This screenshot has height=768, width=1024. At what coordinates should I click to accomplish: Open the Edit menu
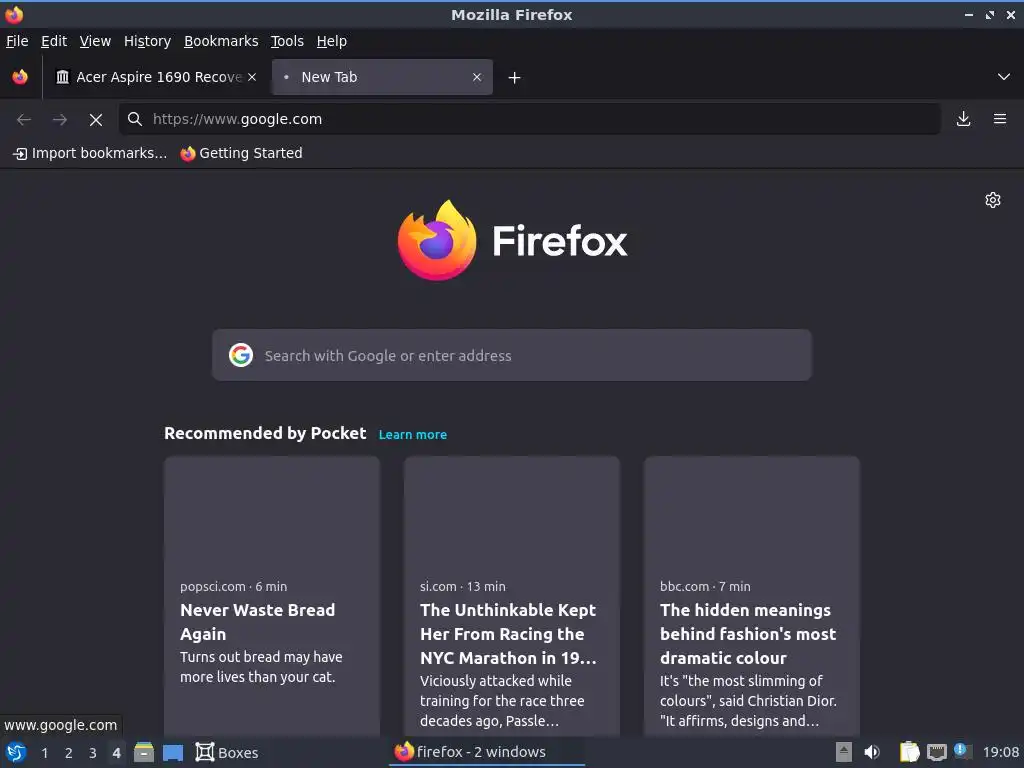point(54,41)
